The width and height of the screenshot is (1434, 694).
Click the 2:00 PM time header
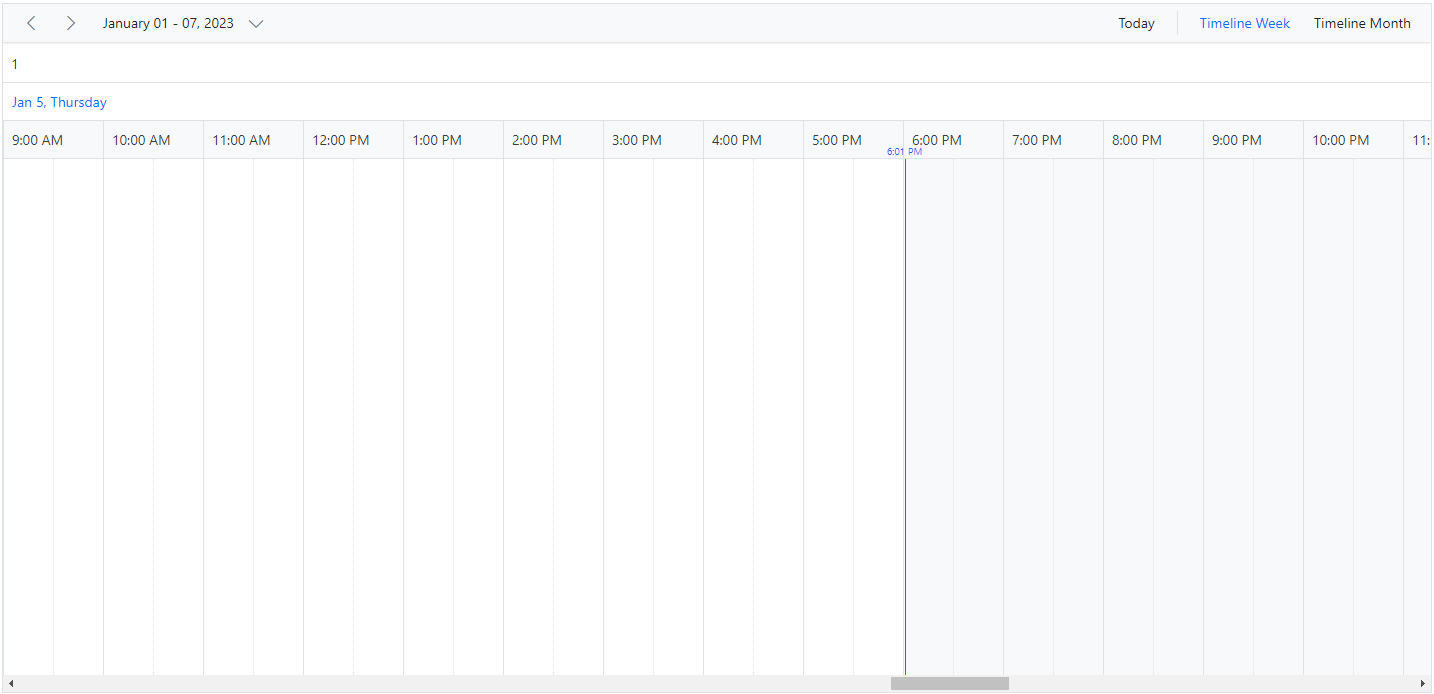[x=553, y=140]
